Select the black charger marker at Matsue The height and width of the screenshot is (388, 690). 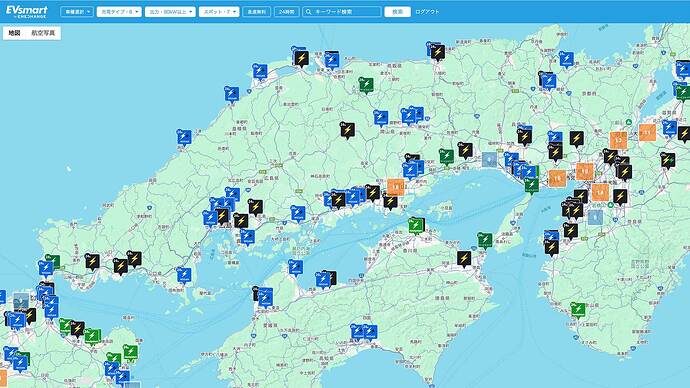[x=301, y=59]
